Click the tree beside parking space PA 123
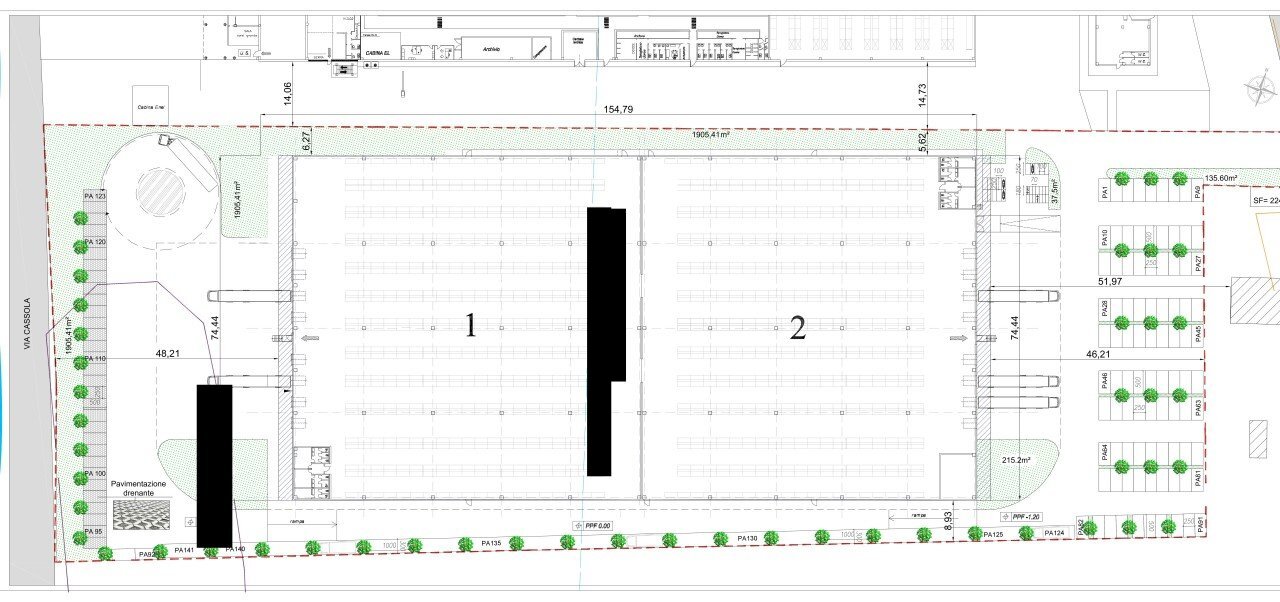 [x=80, y=217]
